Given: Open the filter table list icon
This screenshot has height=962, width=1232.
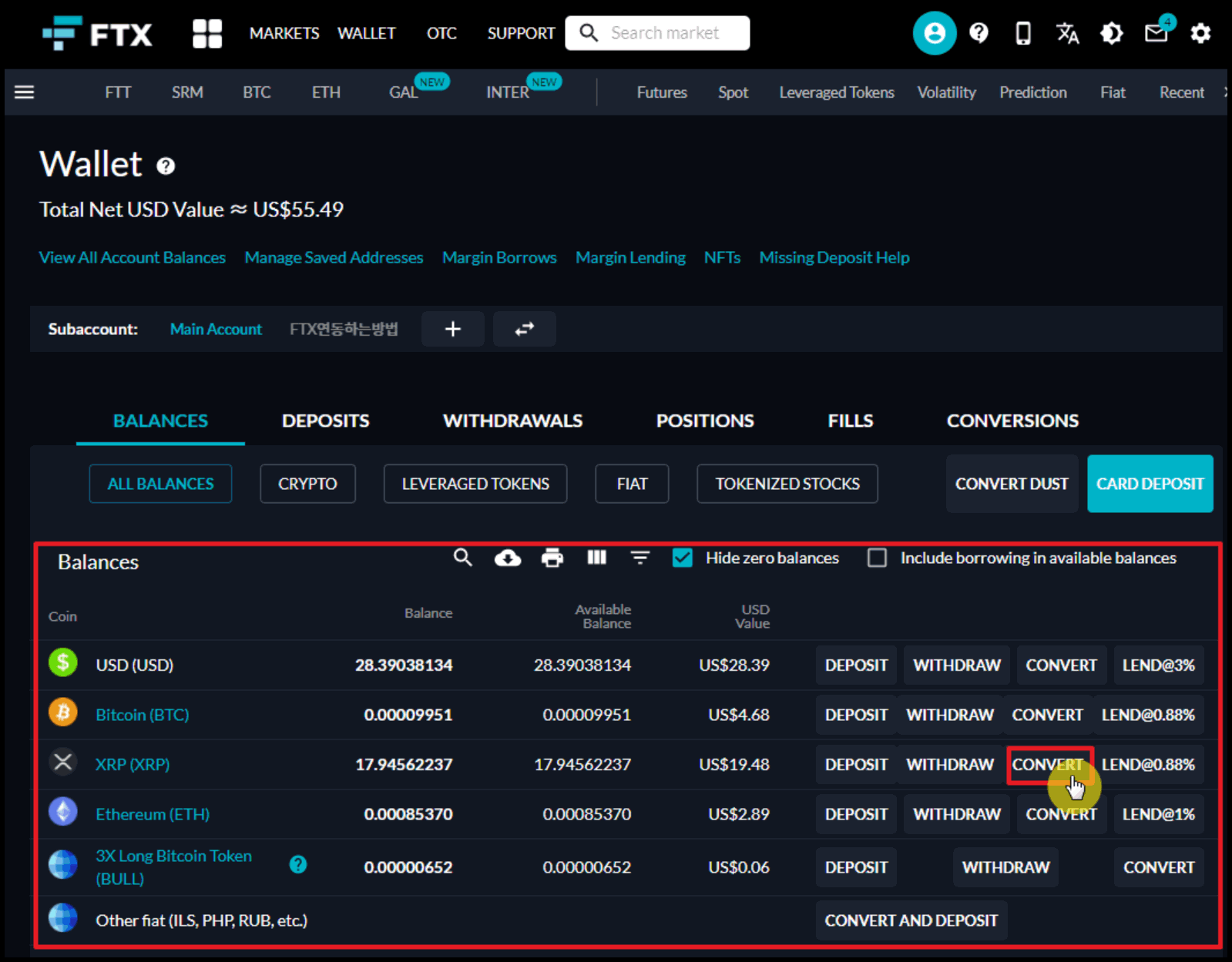Looking at the screenshot, I should point(639,558).
